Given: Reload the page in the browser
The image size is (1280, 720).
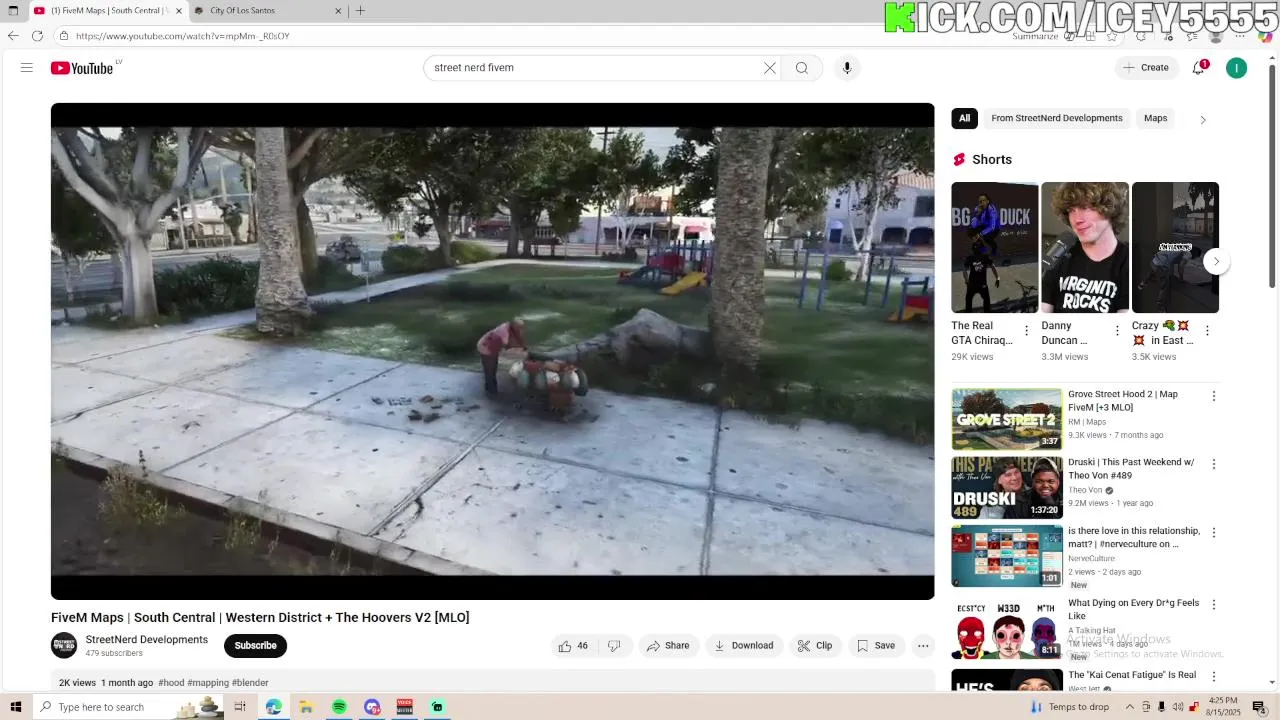Looking at the screenshot, I should (37, 36).
